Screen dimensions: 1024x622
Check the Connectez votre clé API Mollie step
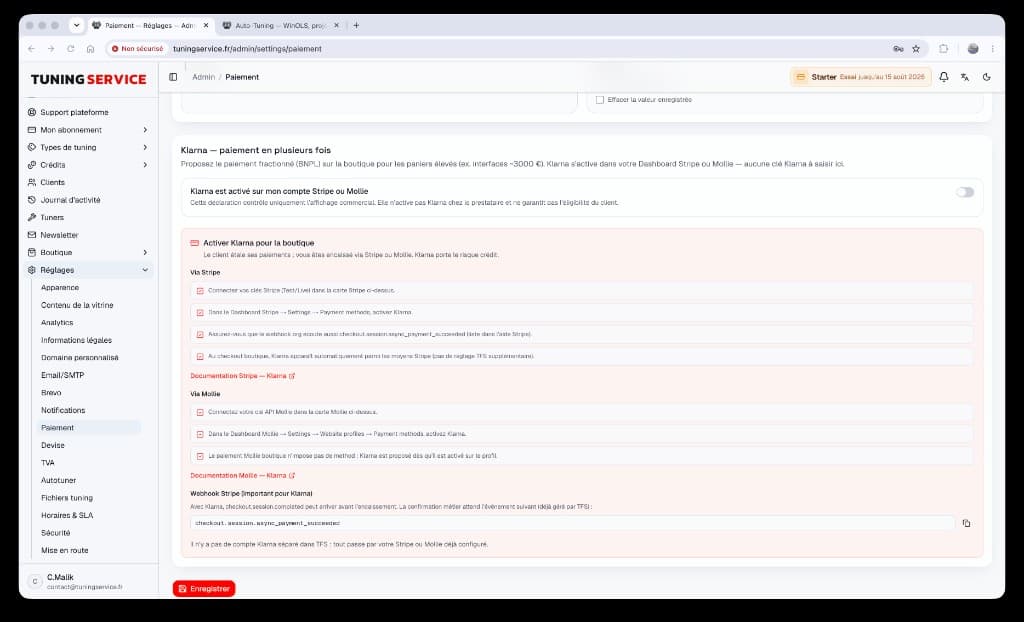(x=200, y=412)
